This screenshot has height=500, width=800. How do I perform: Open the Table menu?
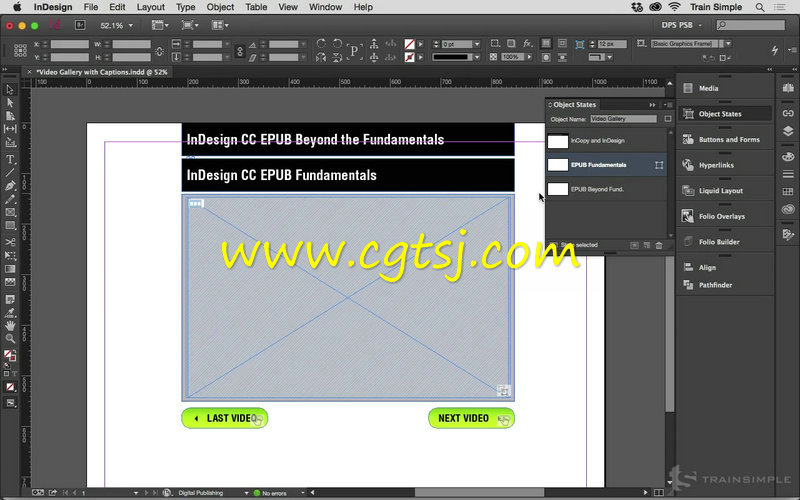(256, 7)
